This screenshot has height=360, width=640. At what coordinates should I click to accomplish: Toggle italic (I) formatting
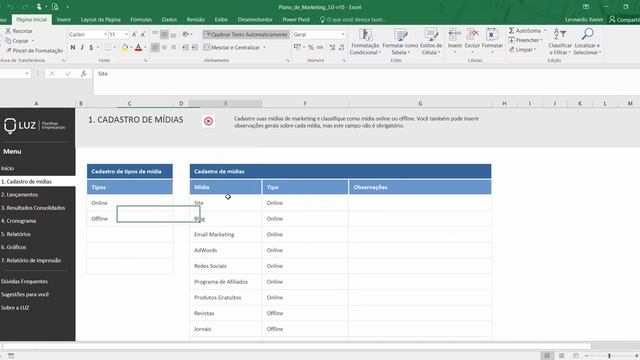(82, 47)
